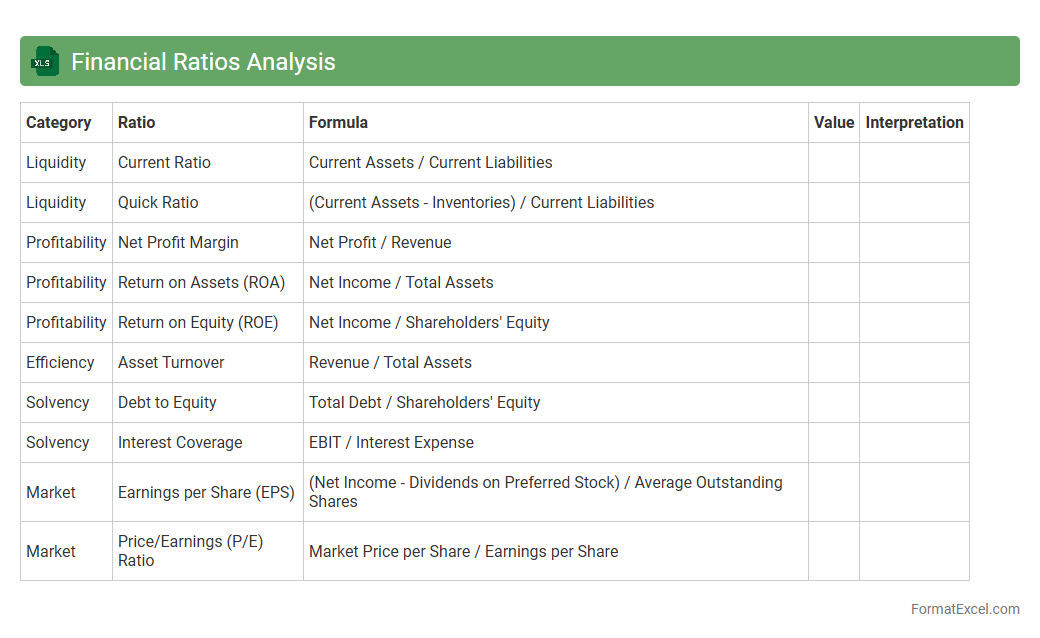Open the FormatExcel.com link

964,609
